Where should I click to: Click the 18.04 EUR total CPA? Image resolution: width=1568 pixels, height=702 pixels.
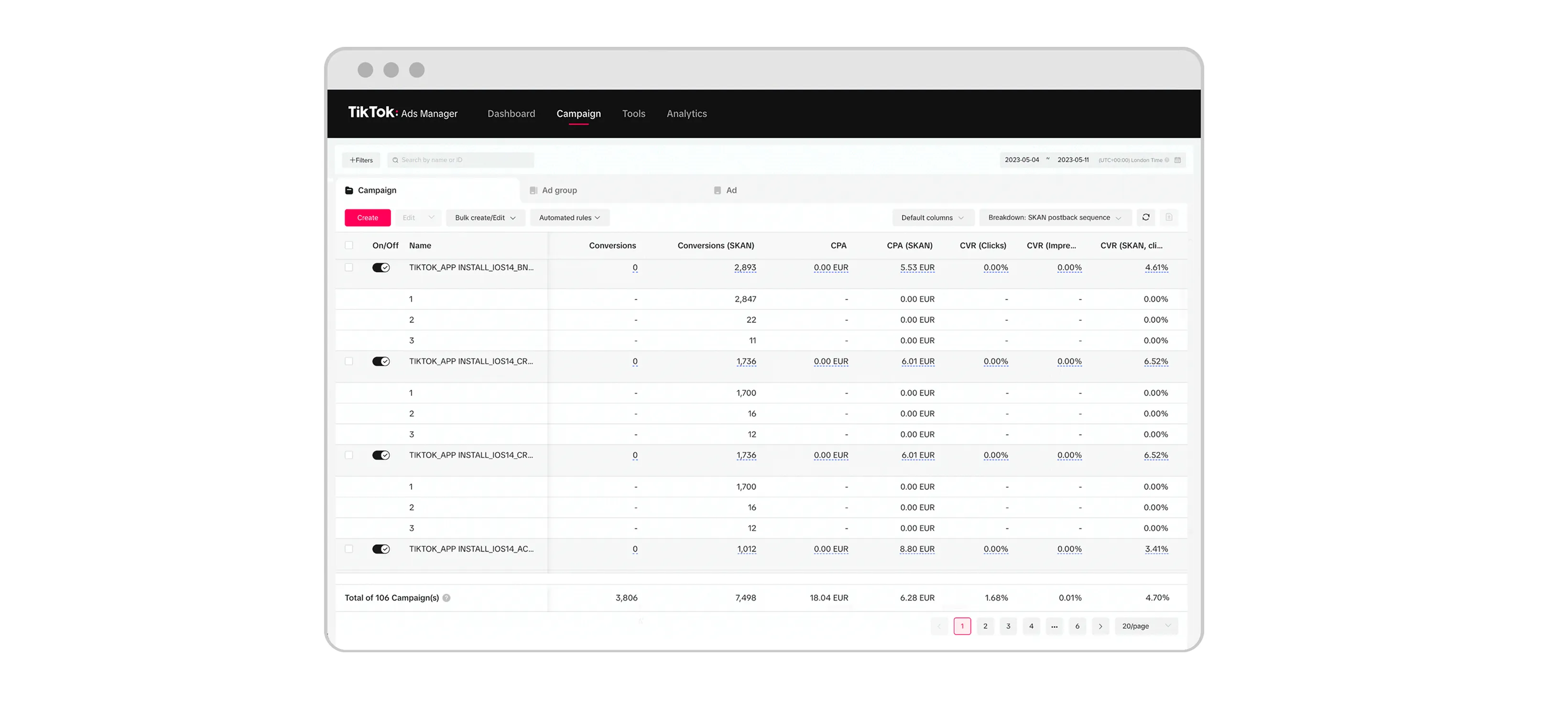(x=829, y=598)
